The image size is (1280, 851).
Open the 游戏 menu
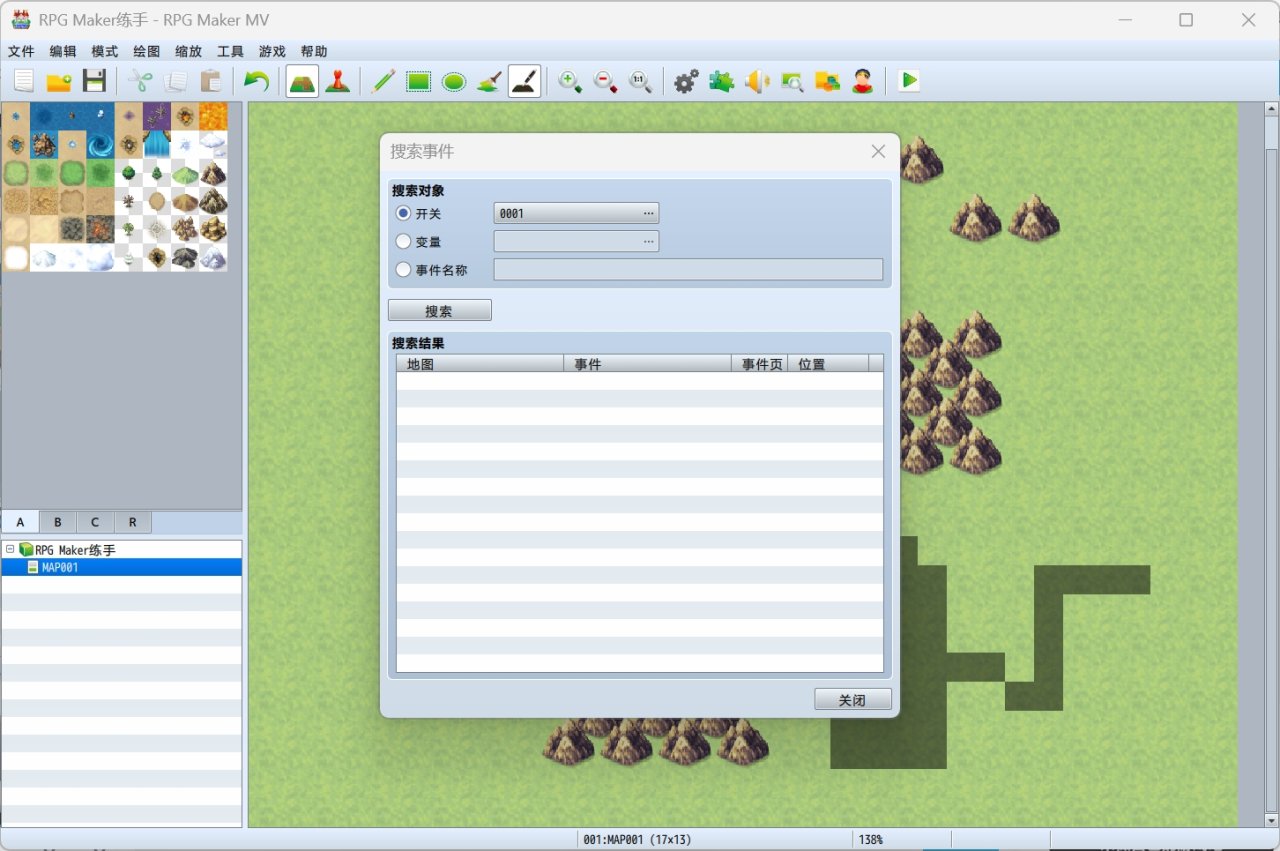(272, 52)
